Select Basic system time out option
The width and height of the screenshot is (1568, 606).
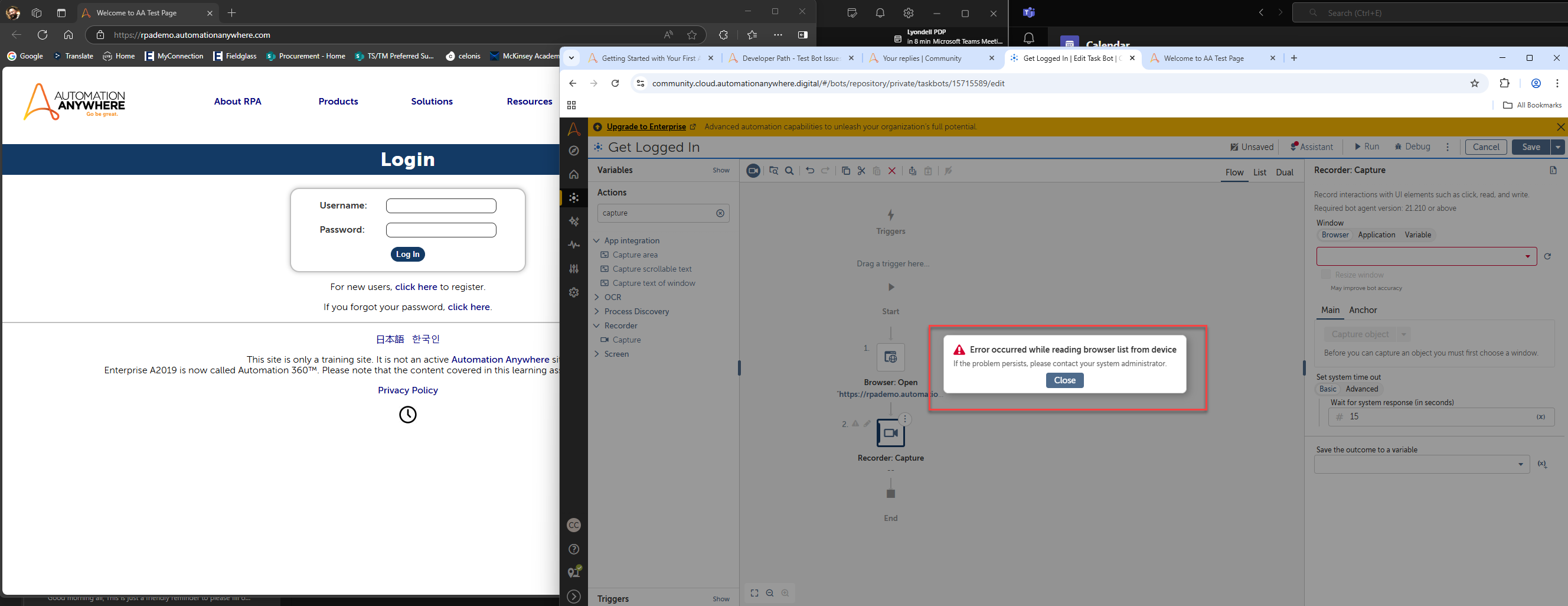tap(1328, 389)
